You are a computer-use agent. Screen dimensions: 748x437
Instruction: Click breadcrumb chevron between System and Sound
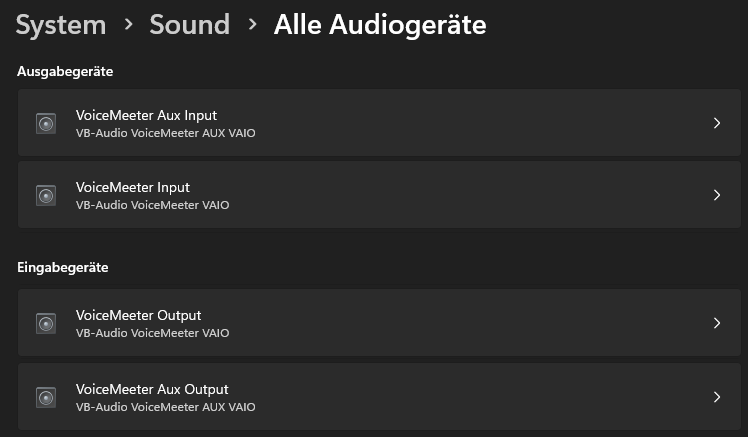pyautogui.click(x=128, y=24)
